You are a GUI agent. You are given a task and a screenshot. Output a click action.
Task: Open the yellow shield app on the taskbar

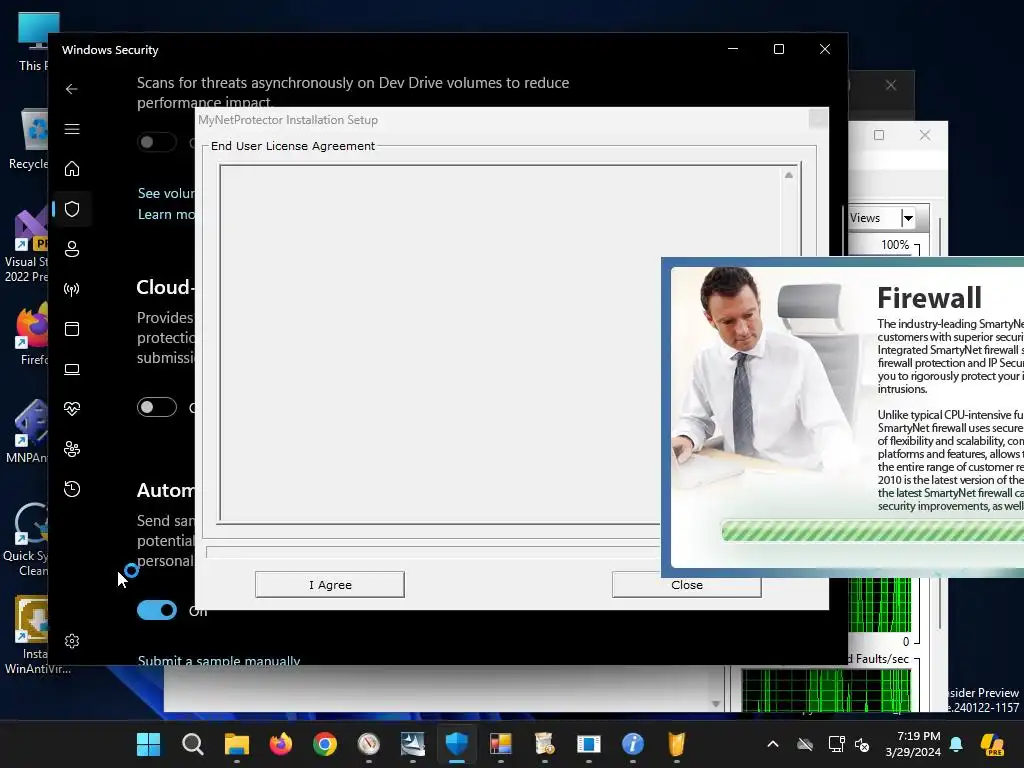(x=677, y=744)
